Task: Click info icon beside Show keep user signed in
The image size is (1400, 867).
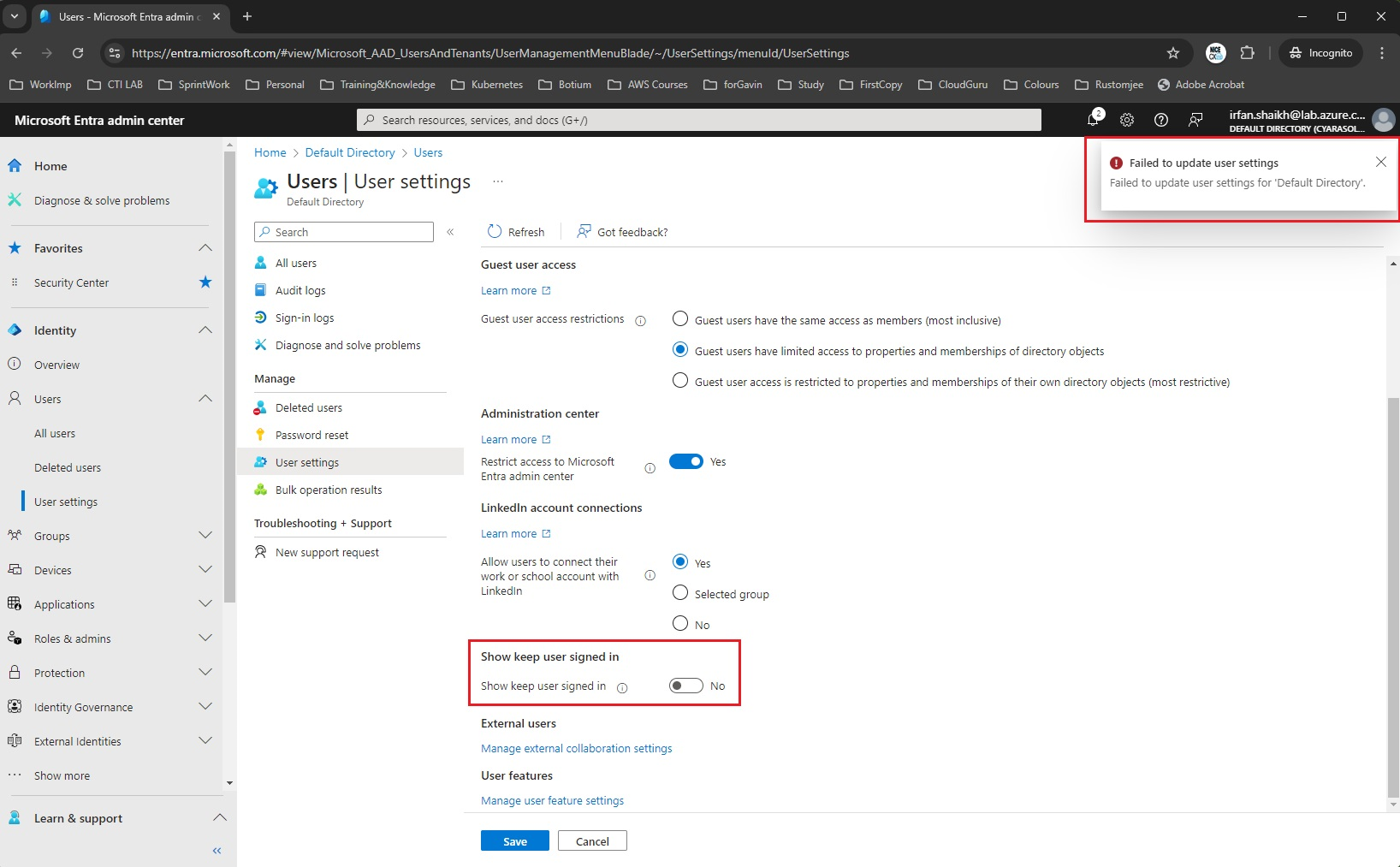Action: pyautogui.click(x=622, y=687)
